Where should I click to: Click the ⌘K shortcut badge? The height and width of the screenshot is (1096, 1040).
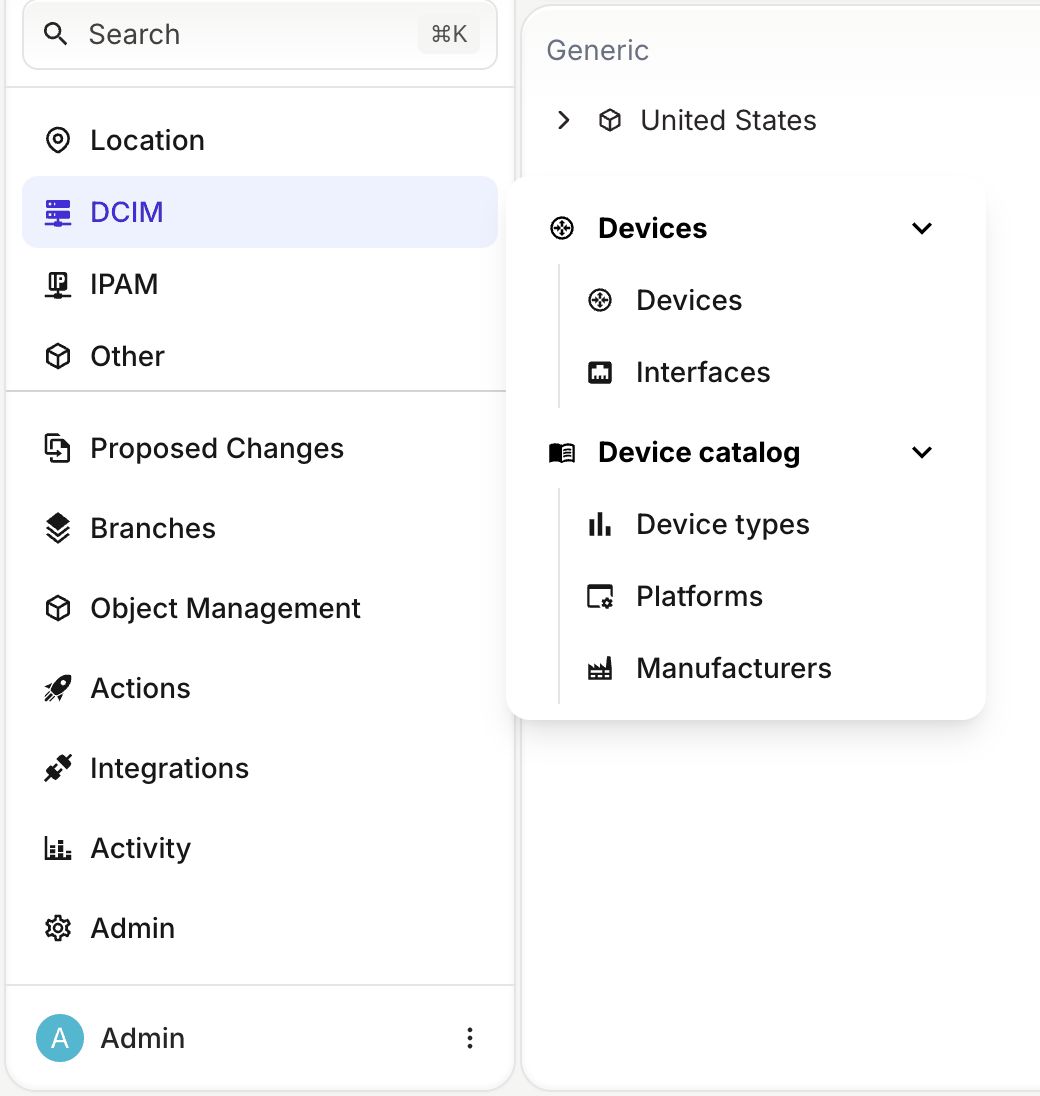click(449, 34)
